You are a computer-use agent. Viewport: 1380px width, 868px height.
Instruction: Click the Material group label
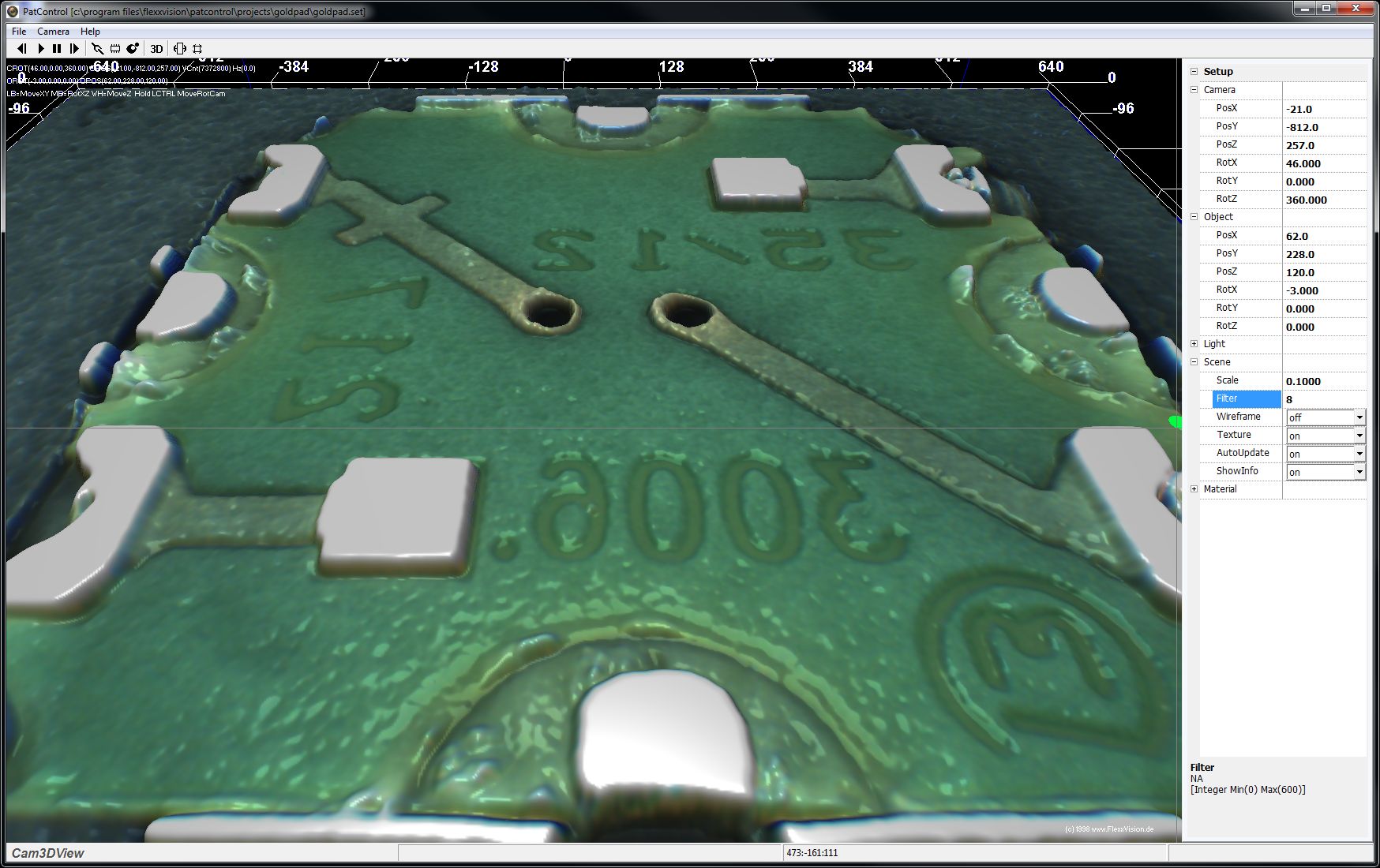click(1220, 489)
